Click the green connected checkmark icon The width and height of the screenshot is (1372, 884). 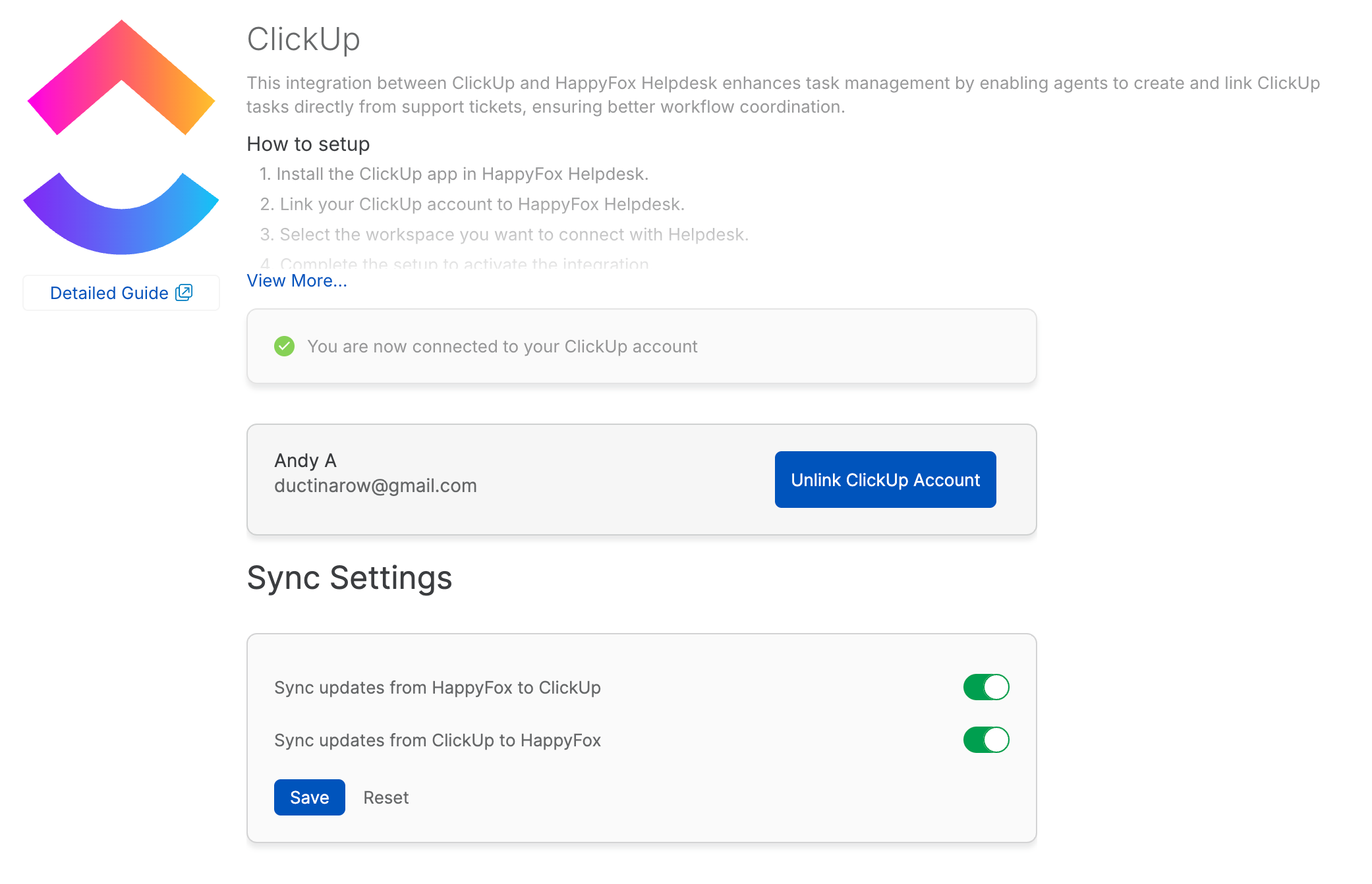pyautogui.click(x=284, y=346)
